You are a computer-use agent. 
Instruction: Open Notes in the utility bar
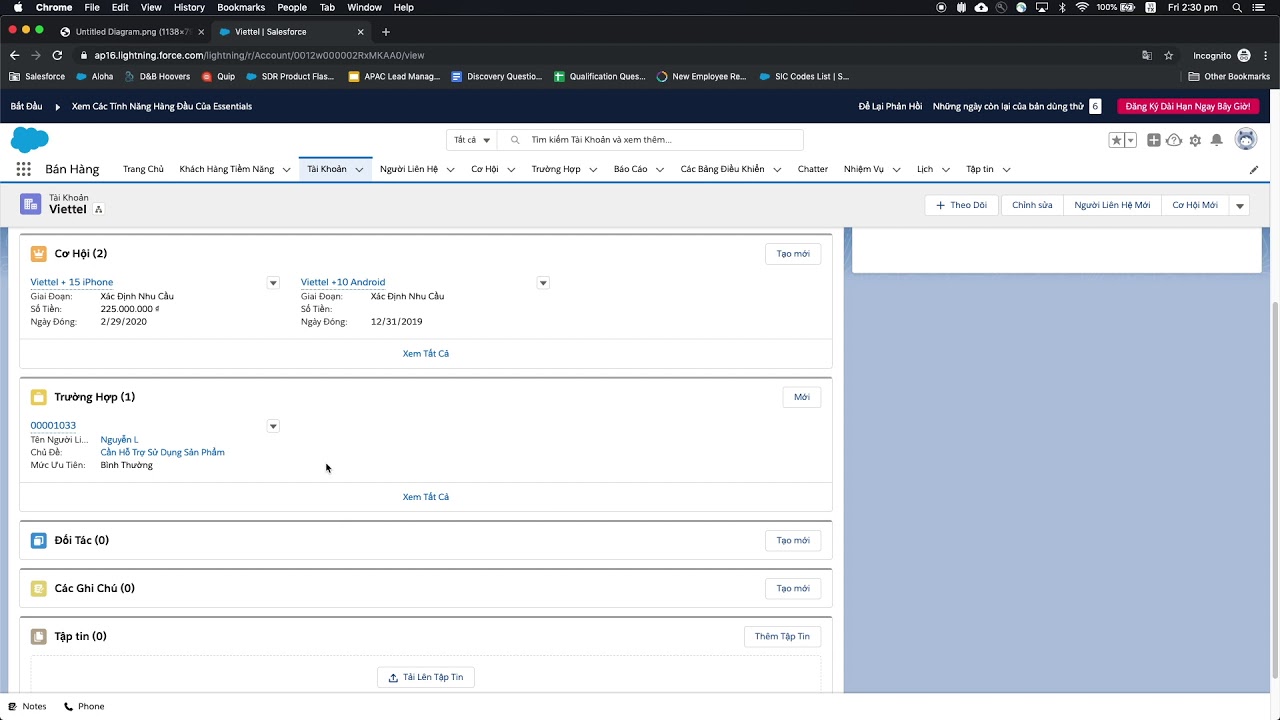[x=28, y=706]
